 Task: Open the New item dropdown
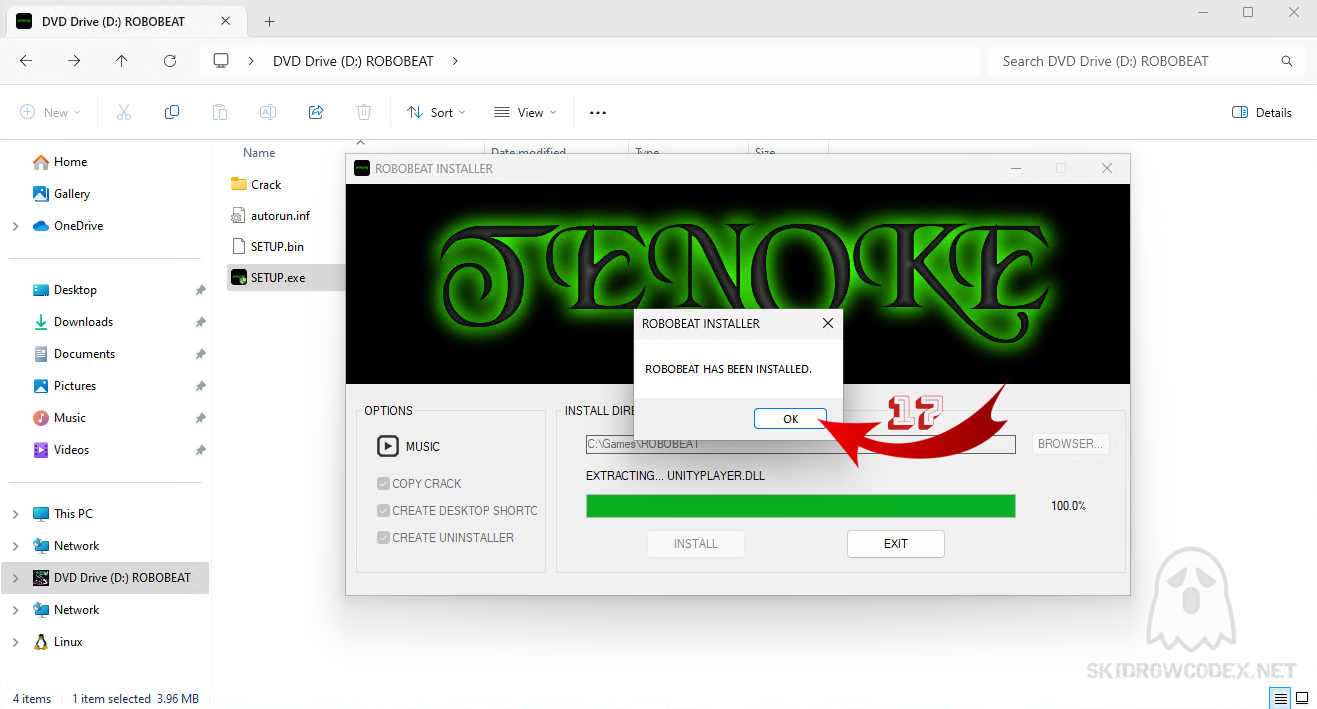[50, 113]
